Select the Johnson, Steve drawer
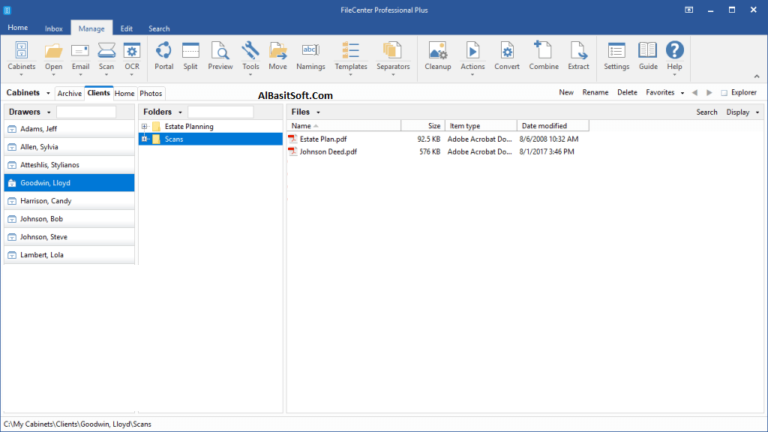The image size is (768, 432). click(69, 237)
